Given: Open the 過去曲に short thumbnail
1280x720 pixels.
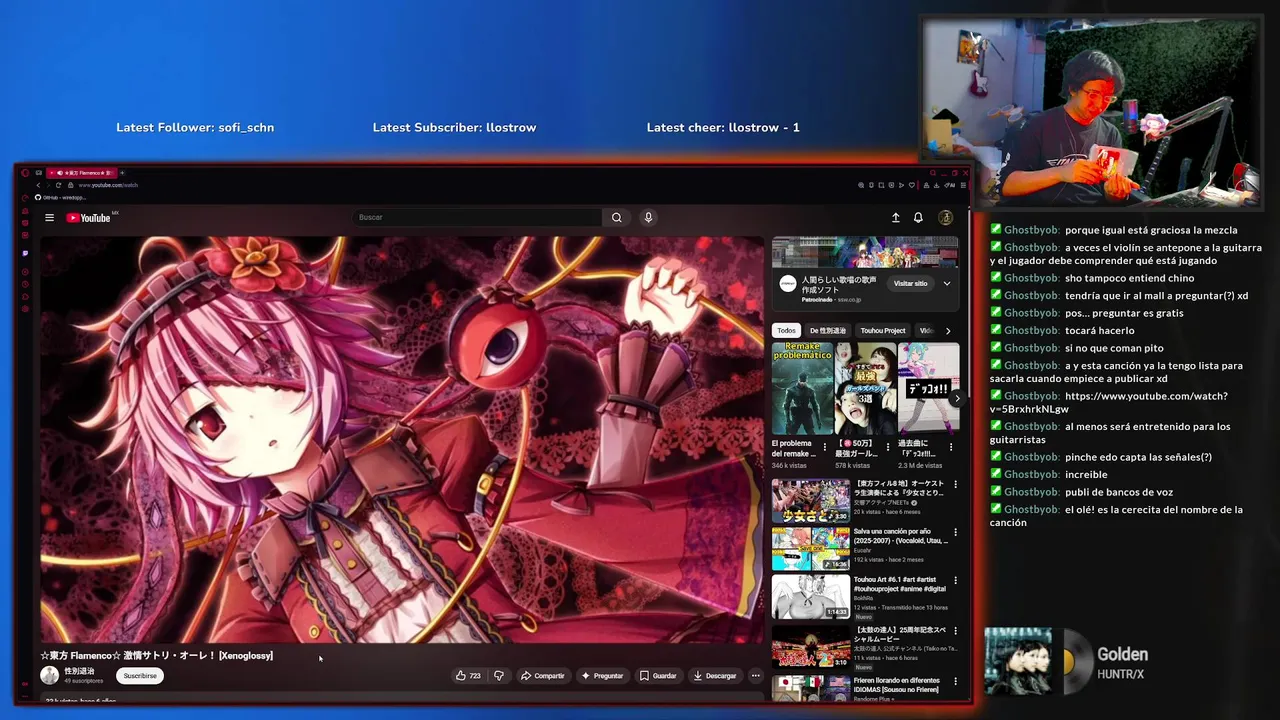Looking at the screenshot, I should click(x=928, y=388).
